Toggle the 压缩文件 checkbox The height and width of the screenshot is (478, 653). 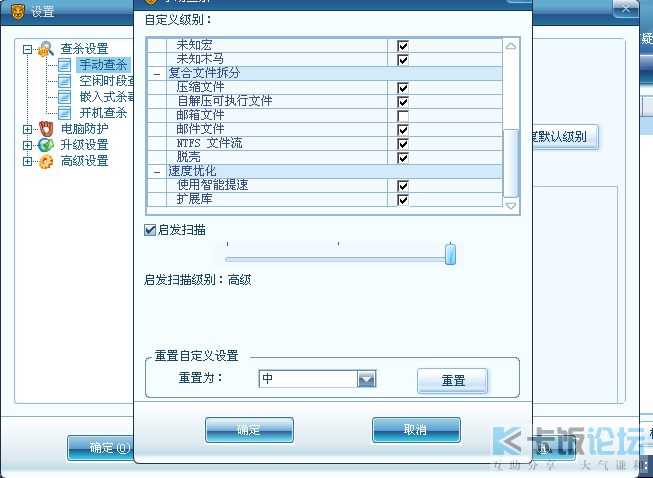403,87
